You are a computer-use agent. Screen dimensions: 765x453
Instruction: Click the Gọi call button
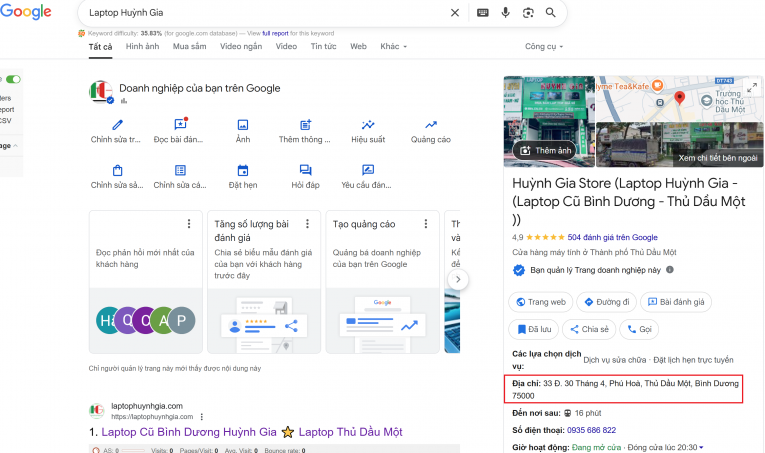pyautogui.click(x=639, y=329)
